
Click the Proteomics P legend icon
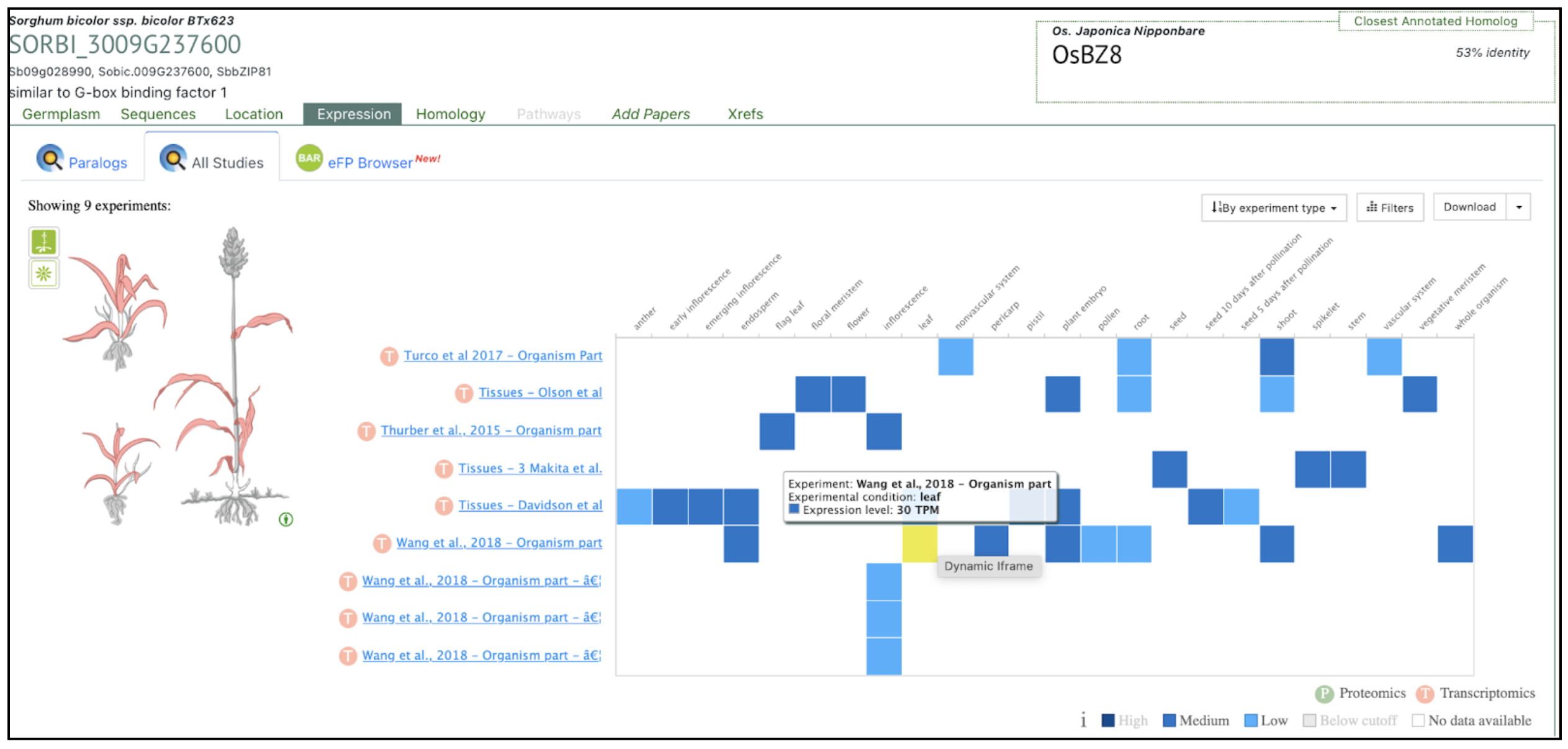tap(1323, 693)
